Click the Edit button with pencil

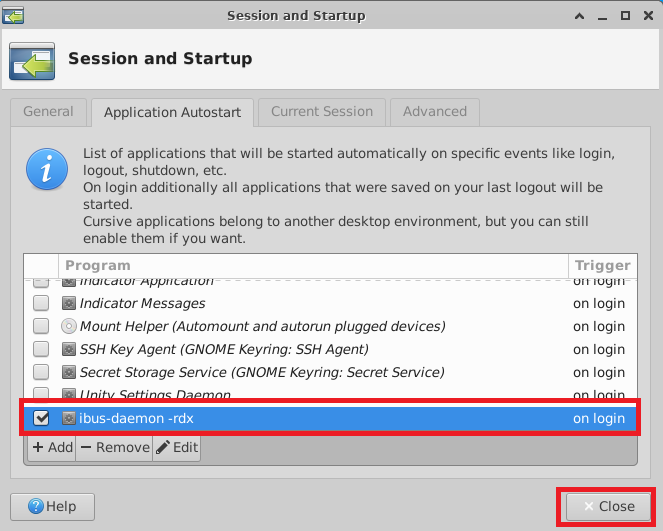177,447
